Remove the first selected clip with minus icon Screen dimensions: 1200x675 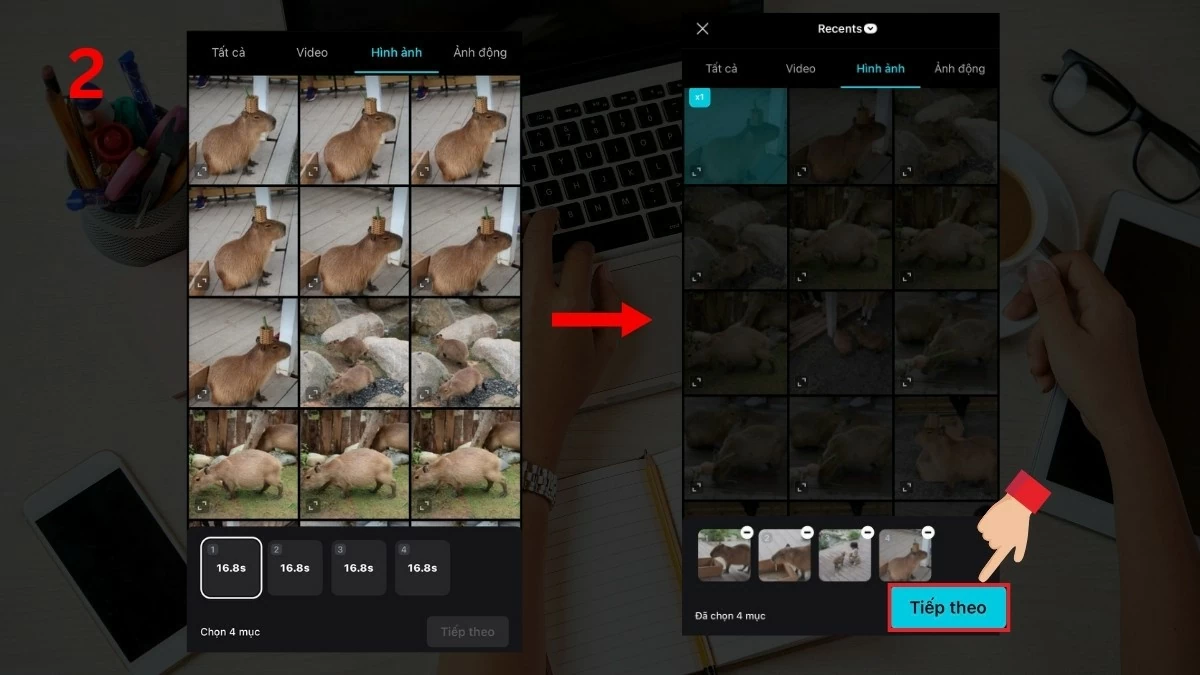[746, 533]
